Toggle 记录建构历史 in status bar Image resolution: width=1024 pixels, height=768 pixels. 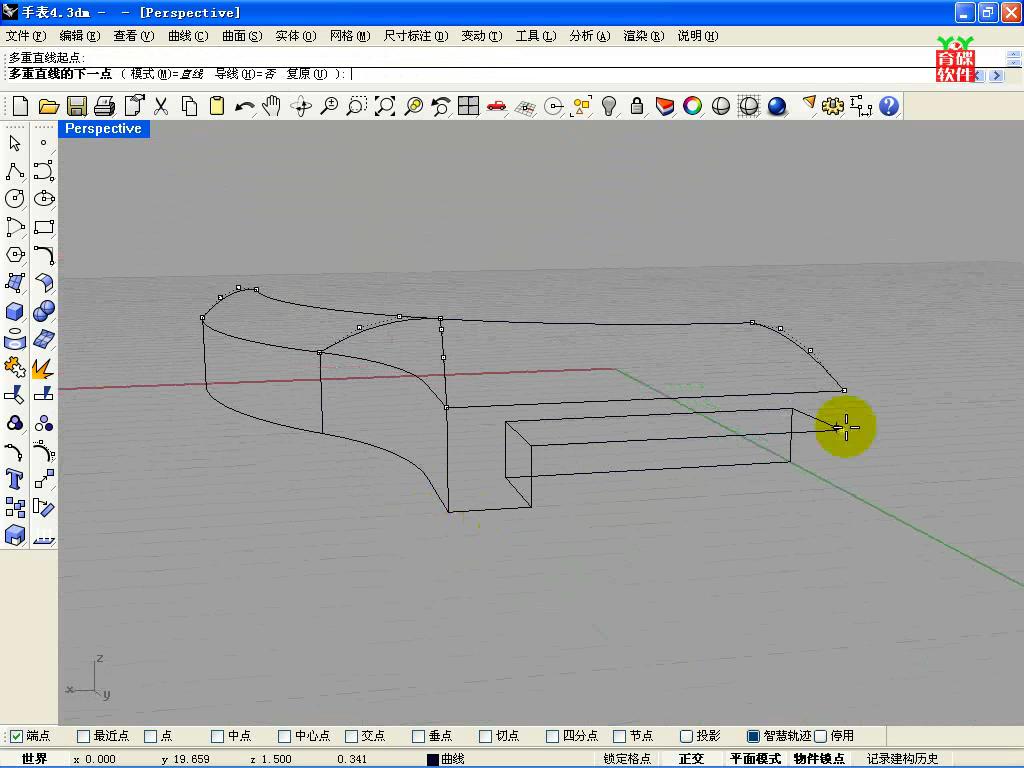(903, 759)
